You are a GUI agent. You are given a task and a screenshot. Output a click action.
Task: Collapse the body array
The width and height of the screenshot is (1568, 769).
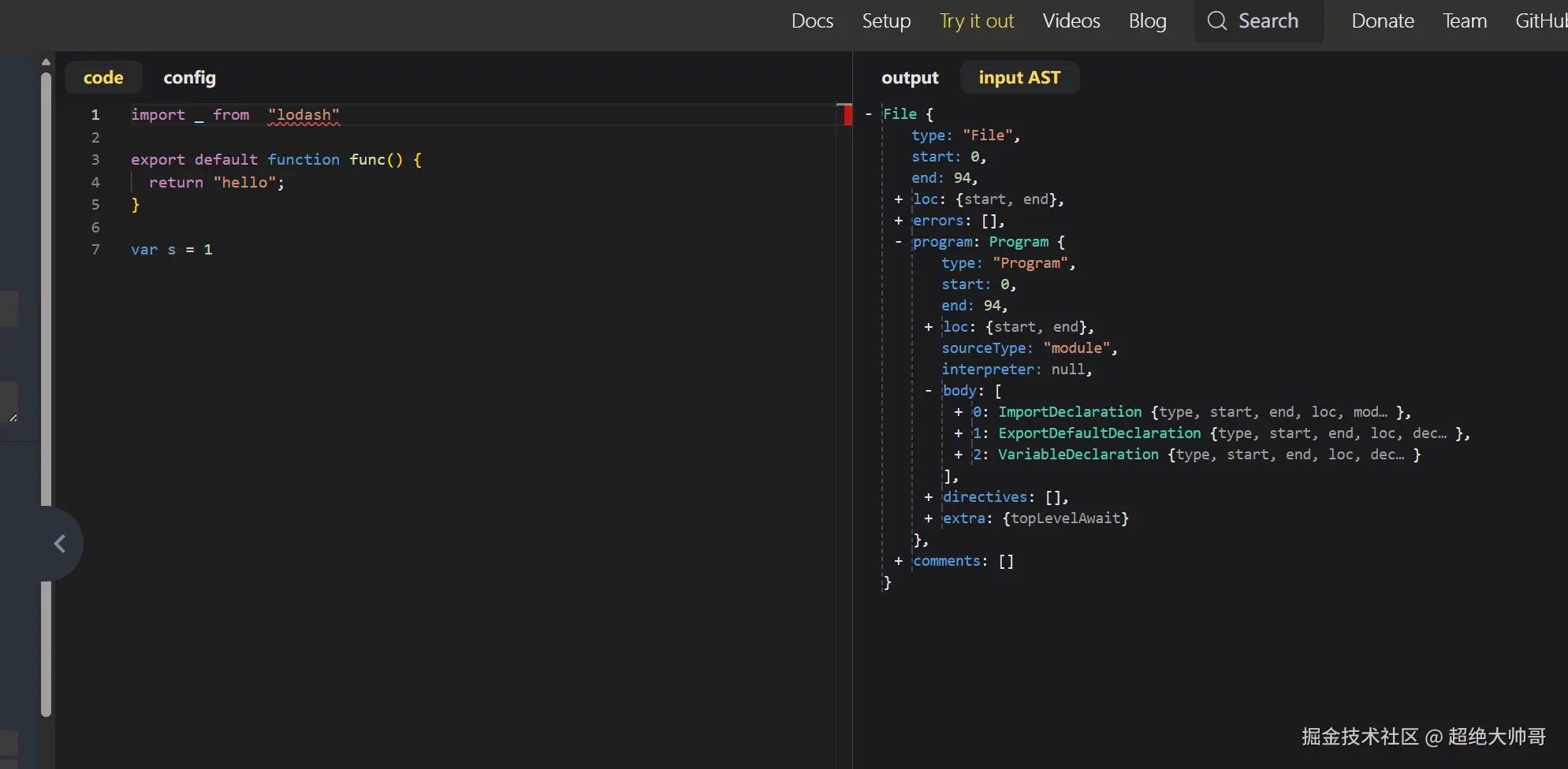point(928,391)
